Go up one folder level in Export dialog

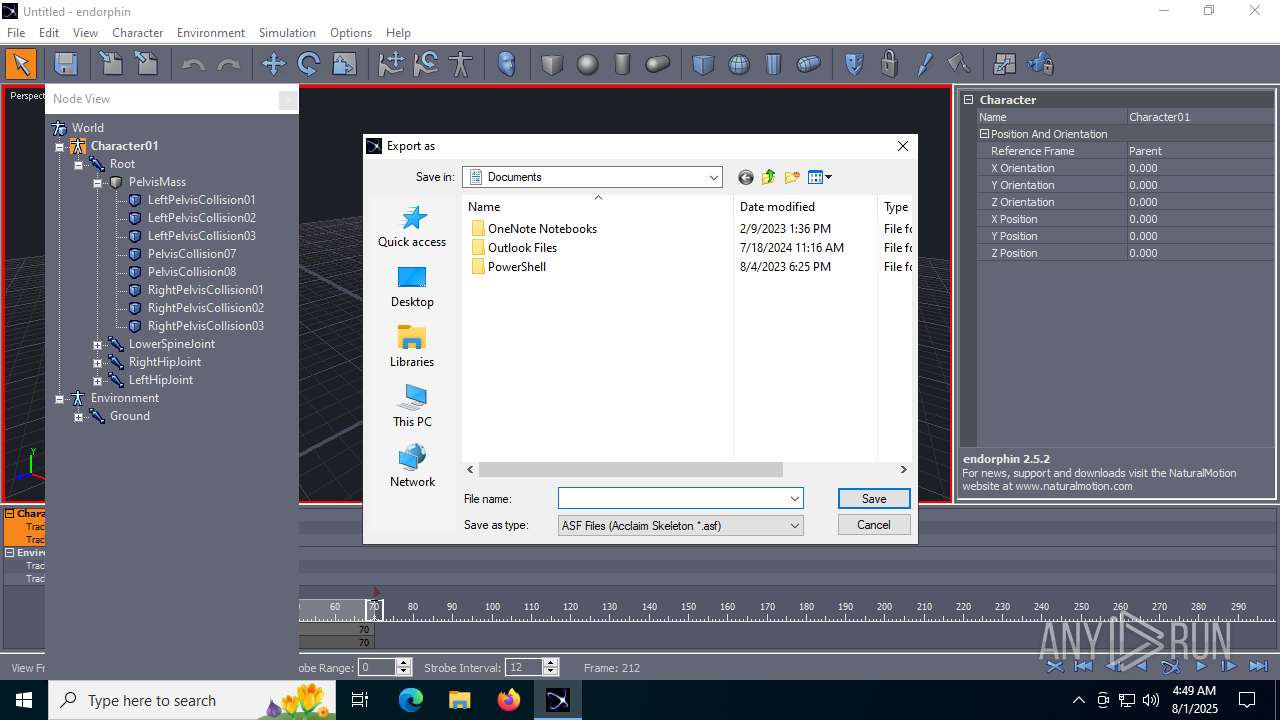(768, 177)
